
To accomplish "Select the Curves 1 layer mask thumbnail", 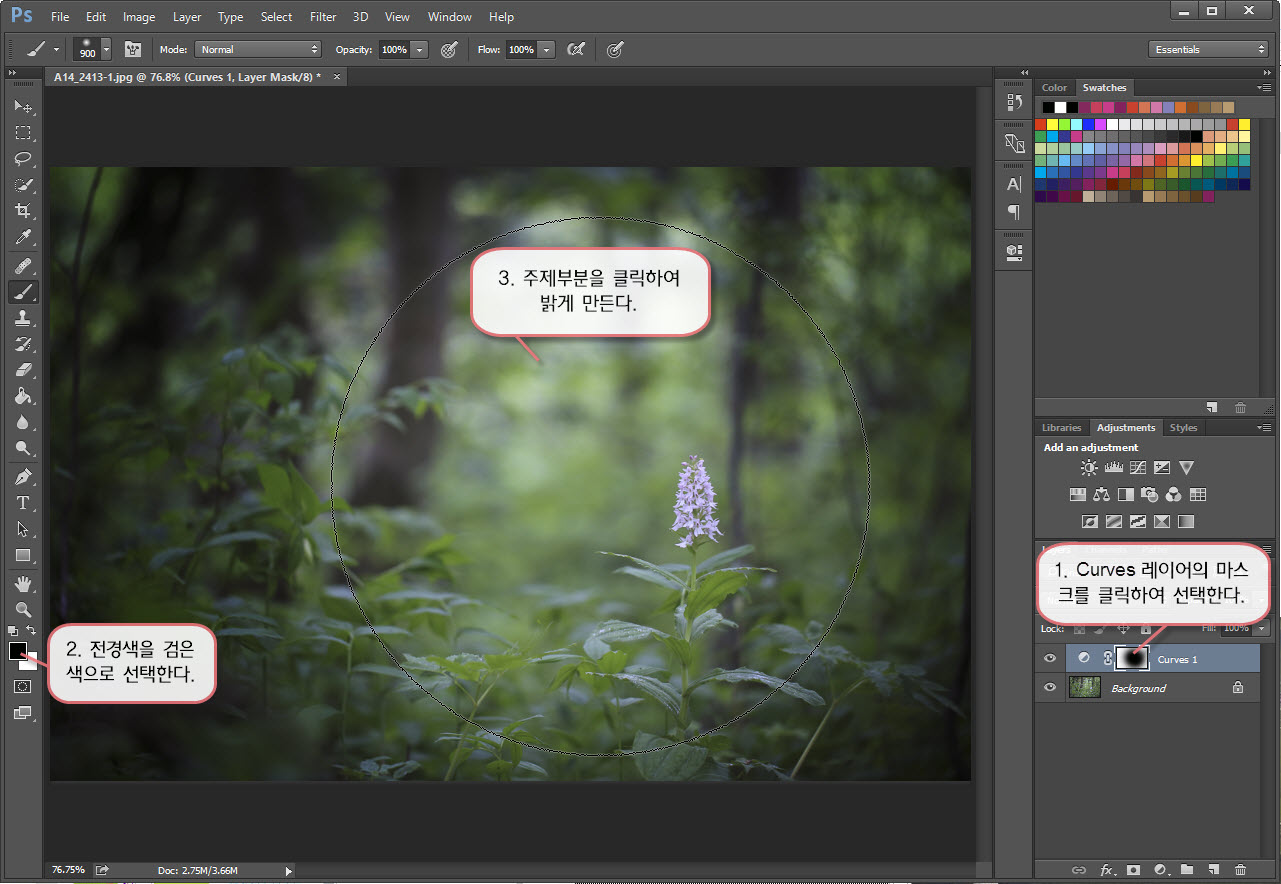I will pos(1133,659).
